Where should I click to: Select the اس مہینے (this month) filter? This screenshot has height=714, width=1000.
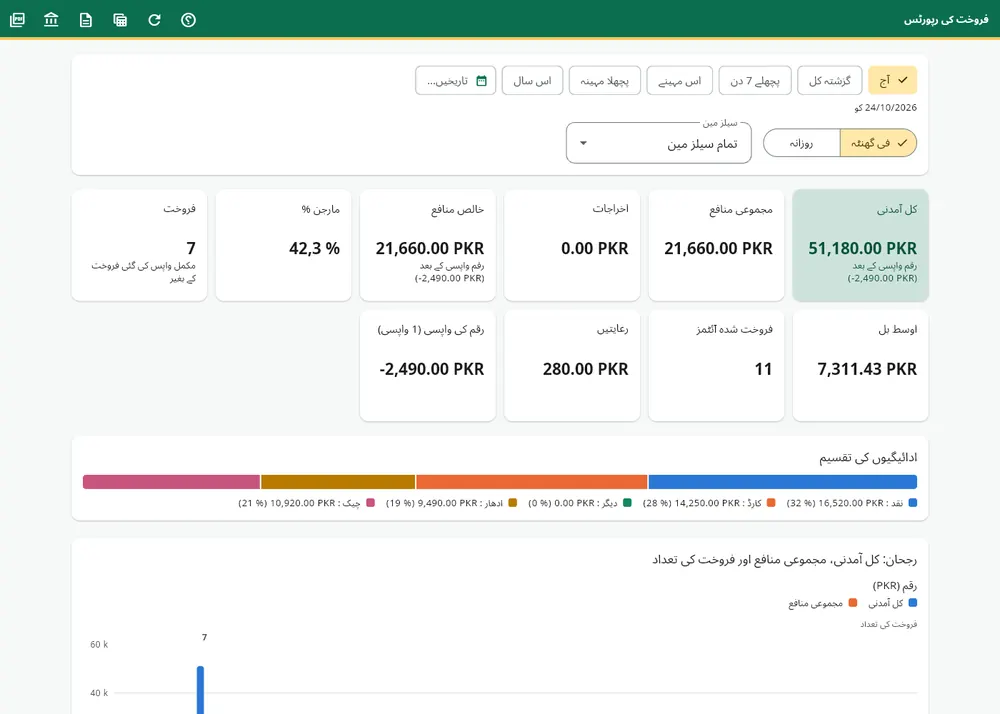pyautogui.click(x=680, y=80)
